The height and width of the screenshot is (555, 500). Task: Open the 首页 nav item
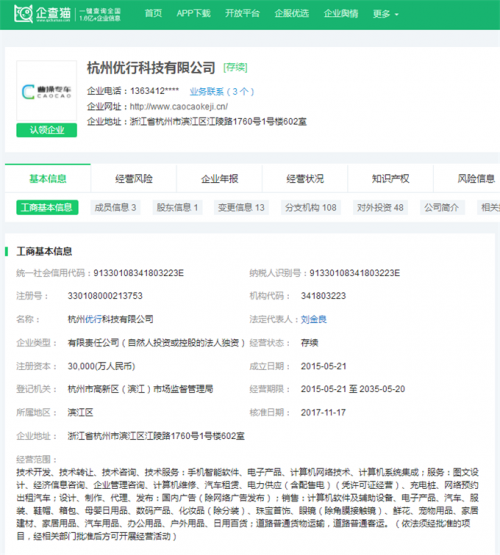153,13
